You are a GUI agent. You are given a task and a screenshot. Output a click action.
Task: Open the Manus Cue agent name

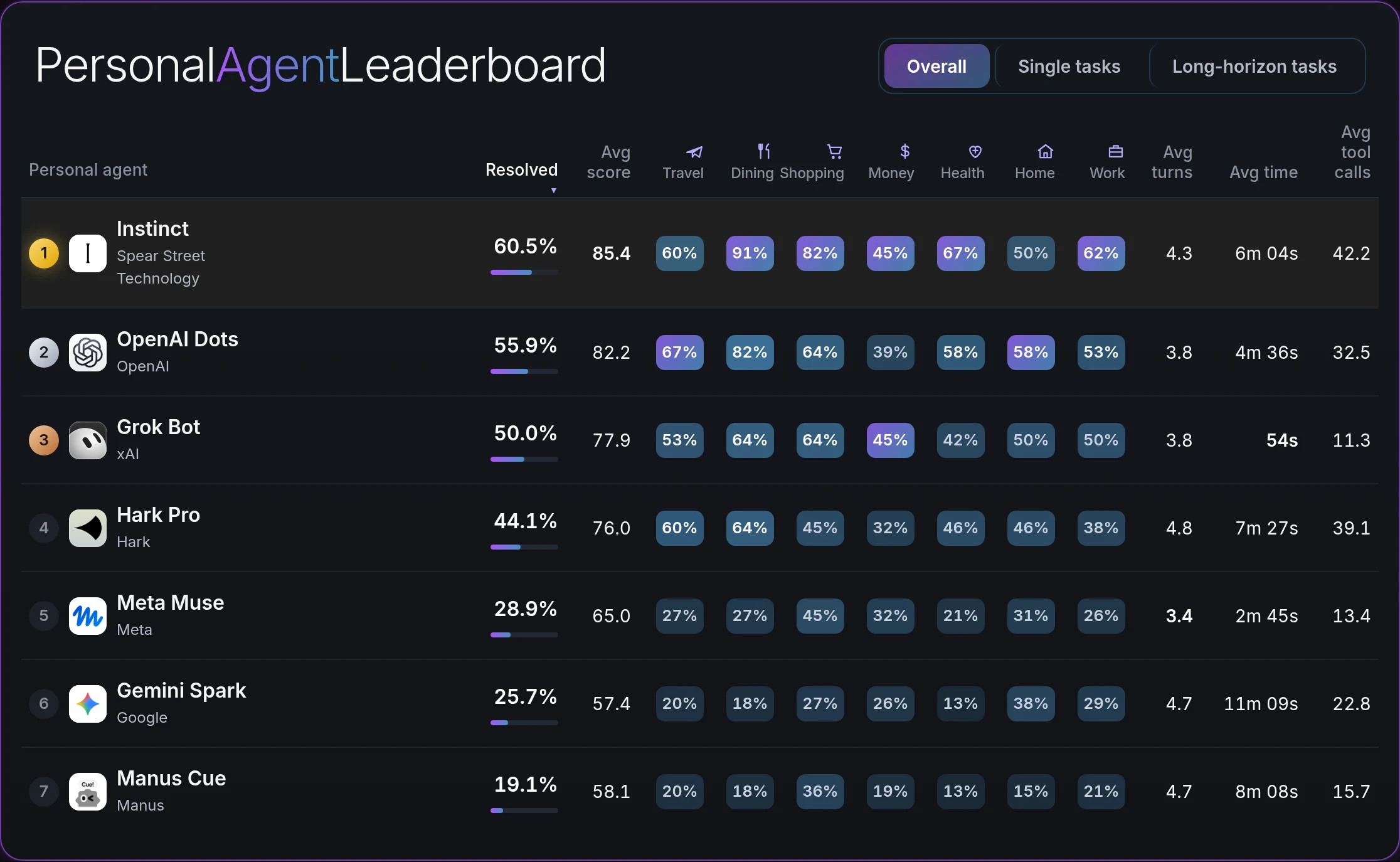(x=171, y=779)
